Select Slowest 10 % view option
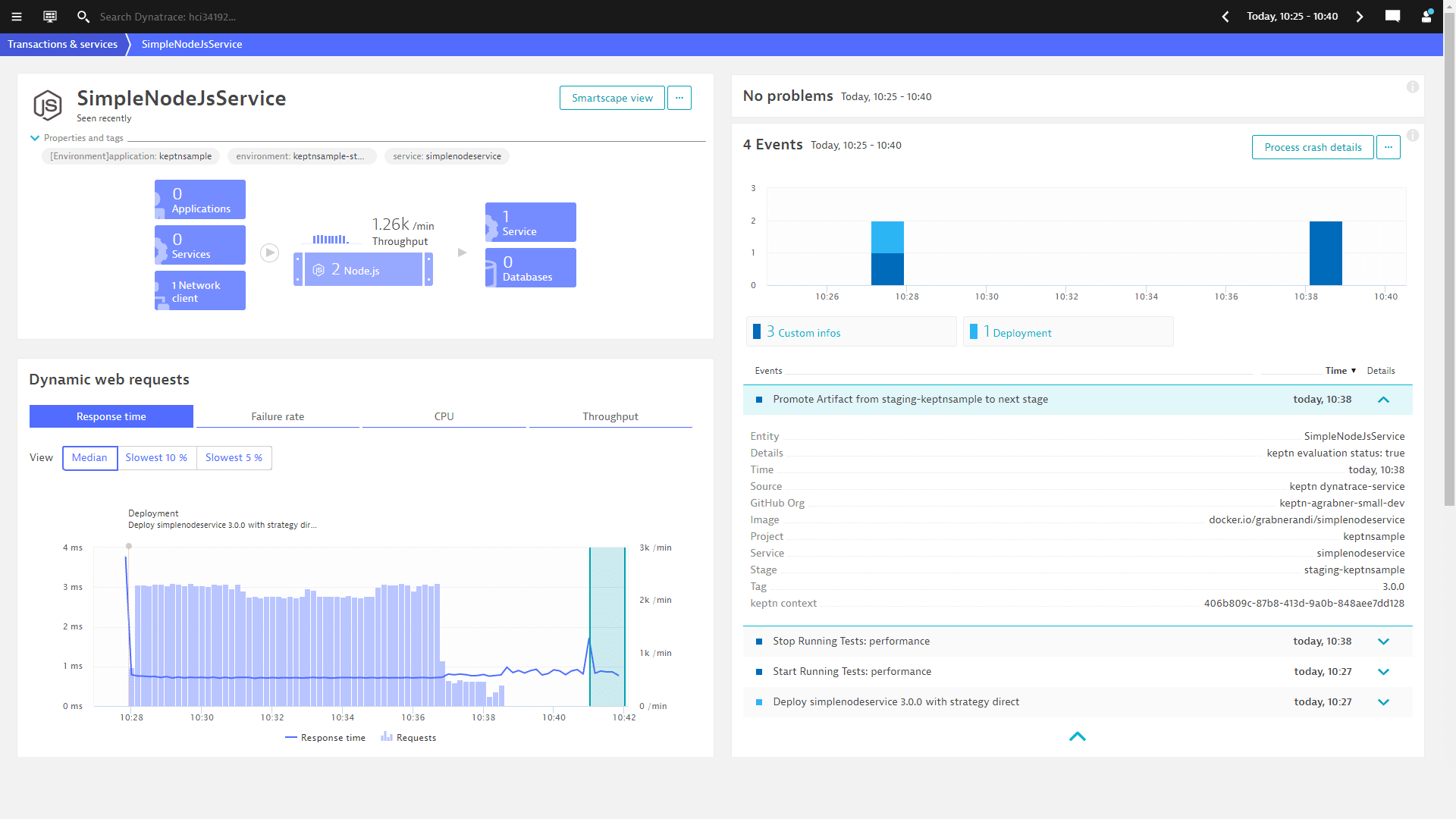1456x819 pixels. click(x=156, y=458)
